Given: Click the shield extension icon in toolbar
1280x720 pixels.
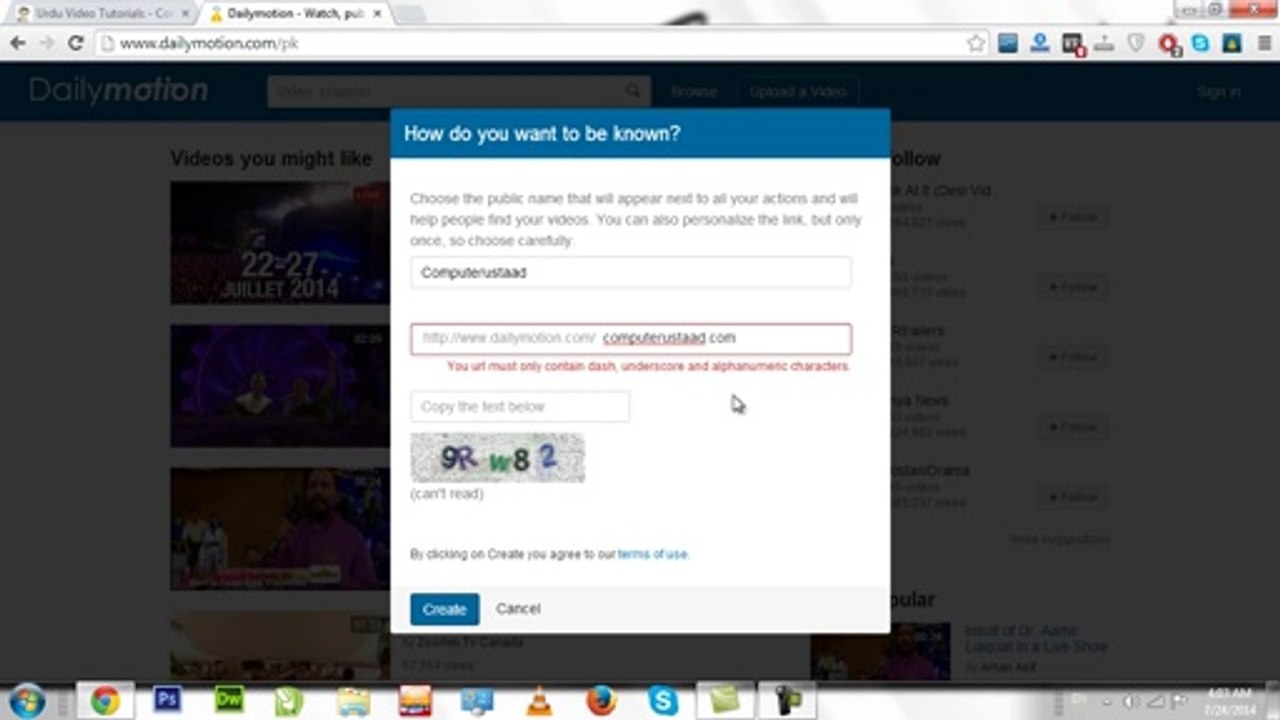Looking at the screenshot, I should coord(1136,43).
